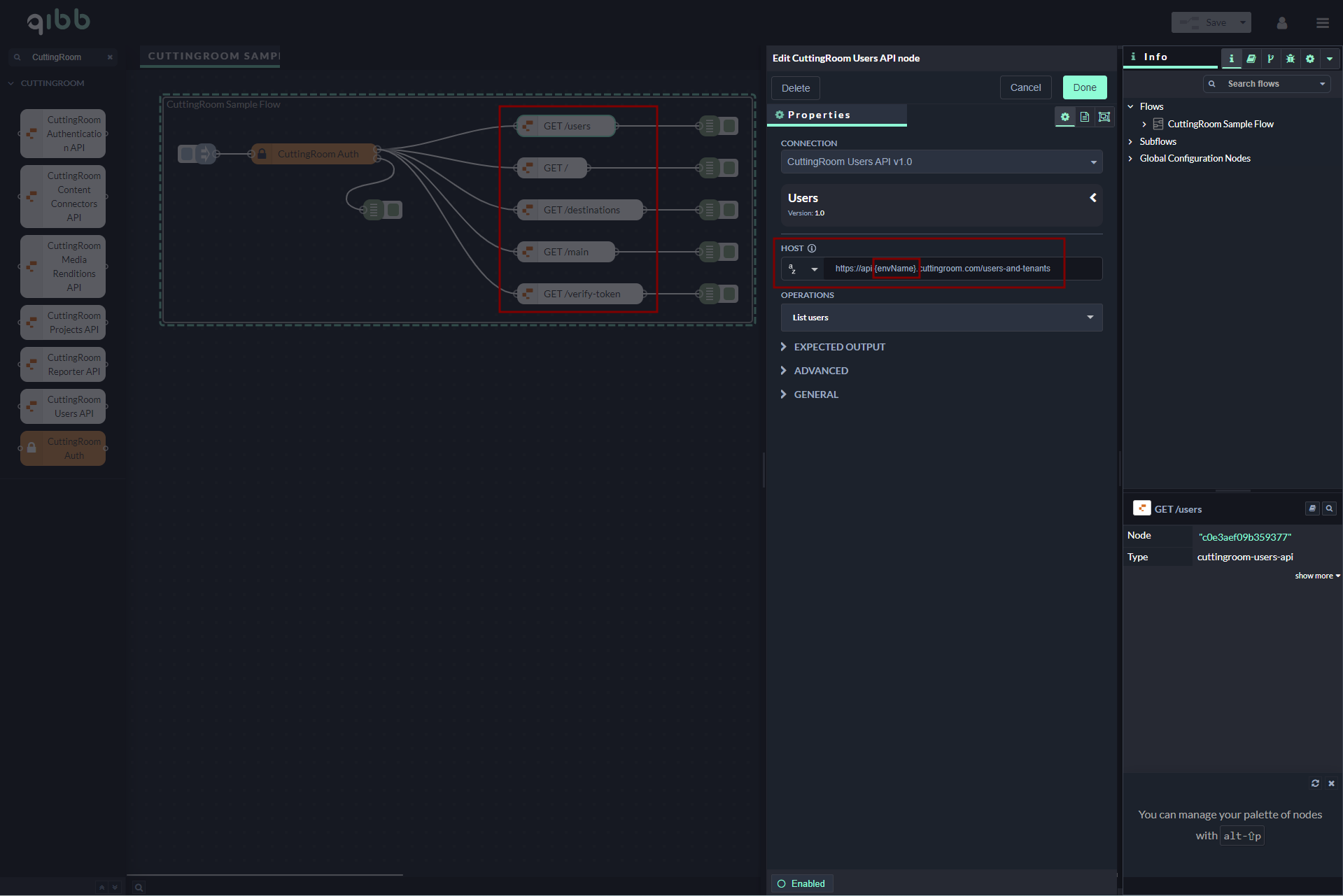Open the Debug messages sidebar tab
This screenshot has width=1343, height=896.
[x=1290, y=59]
